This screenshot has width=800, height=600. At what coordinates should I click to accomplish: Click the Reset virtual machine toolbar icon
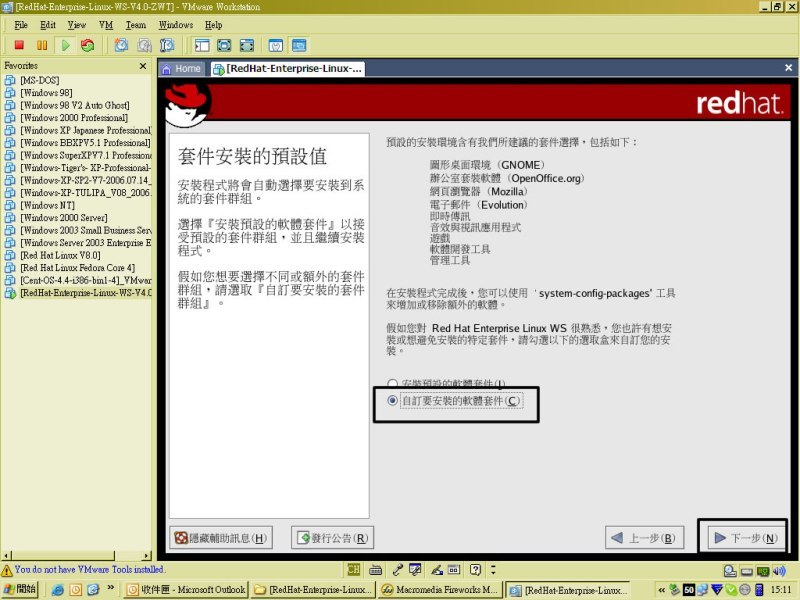88,45
